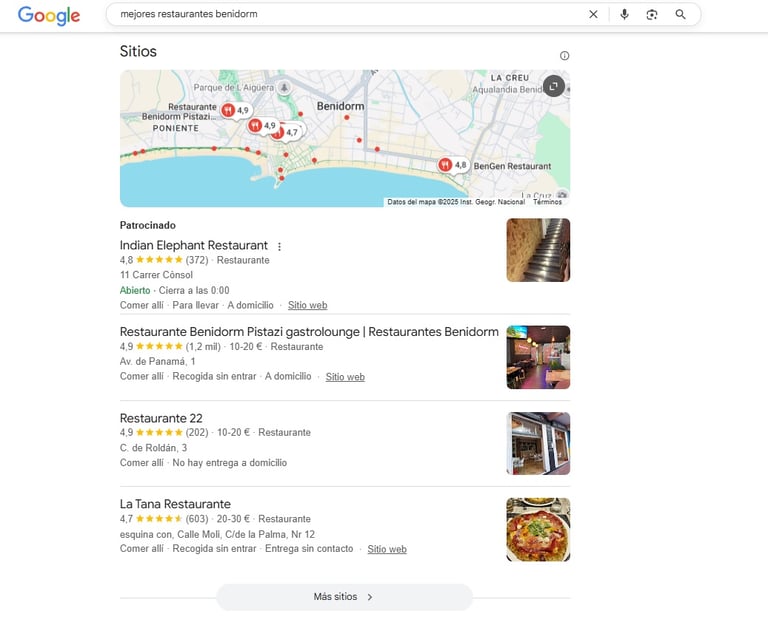Open Pistazi gastrolounge interior photo thumbnail
The width and height of the screenshot is (768, 626).
coord(538,357)
